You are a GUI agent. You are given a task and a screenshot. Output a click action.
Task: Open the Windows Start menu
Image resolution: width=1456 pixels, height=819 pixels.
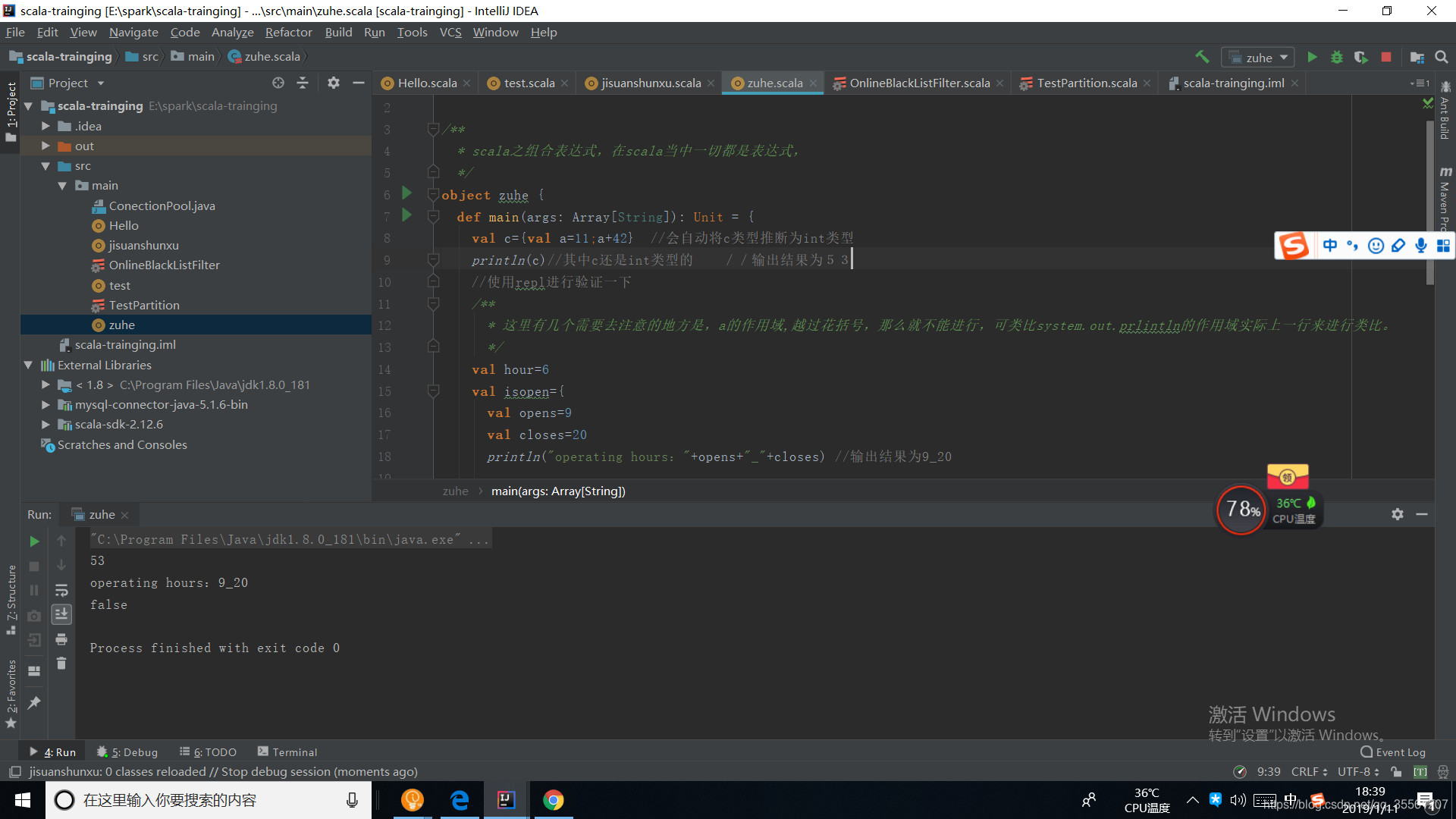[23, 800]
